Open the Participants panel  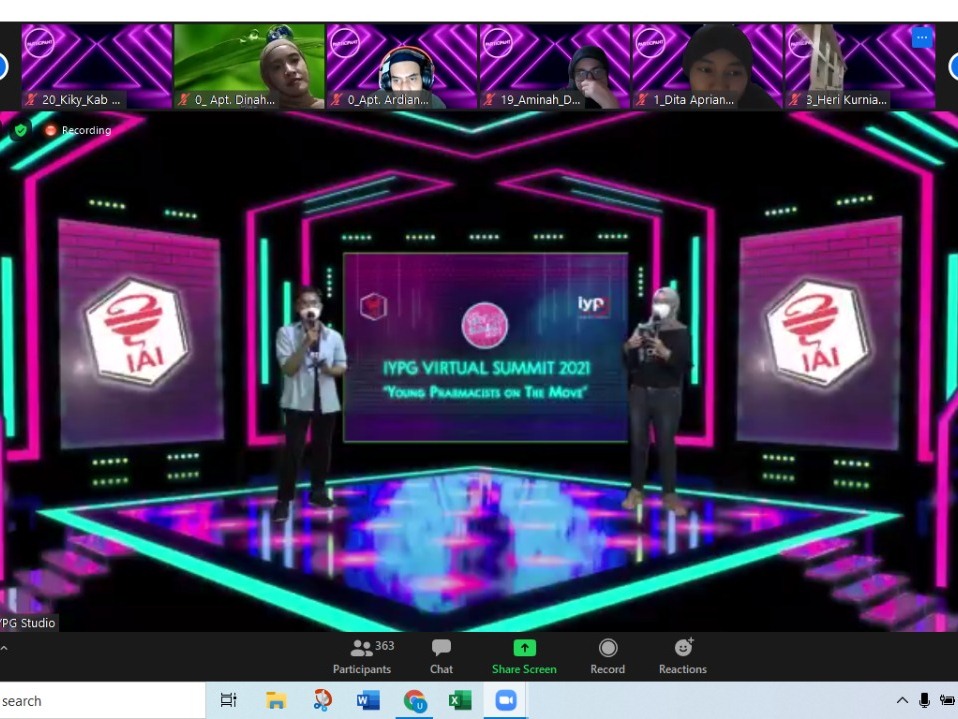(362, 656)
